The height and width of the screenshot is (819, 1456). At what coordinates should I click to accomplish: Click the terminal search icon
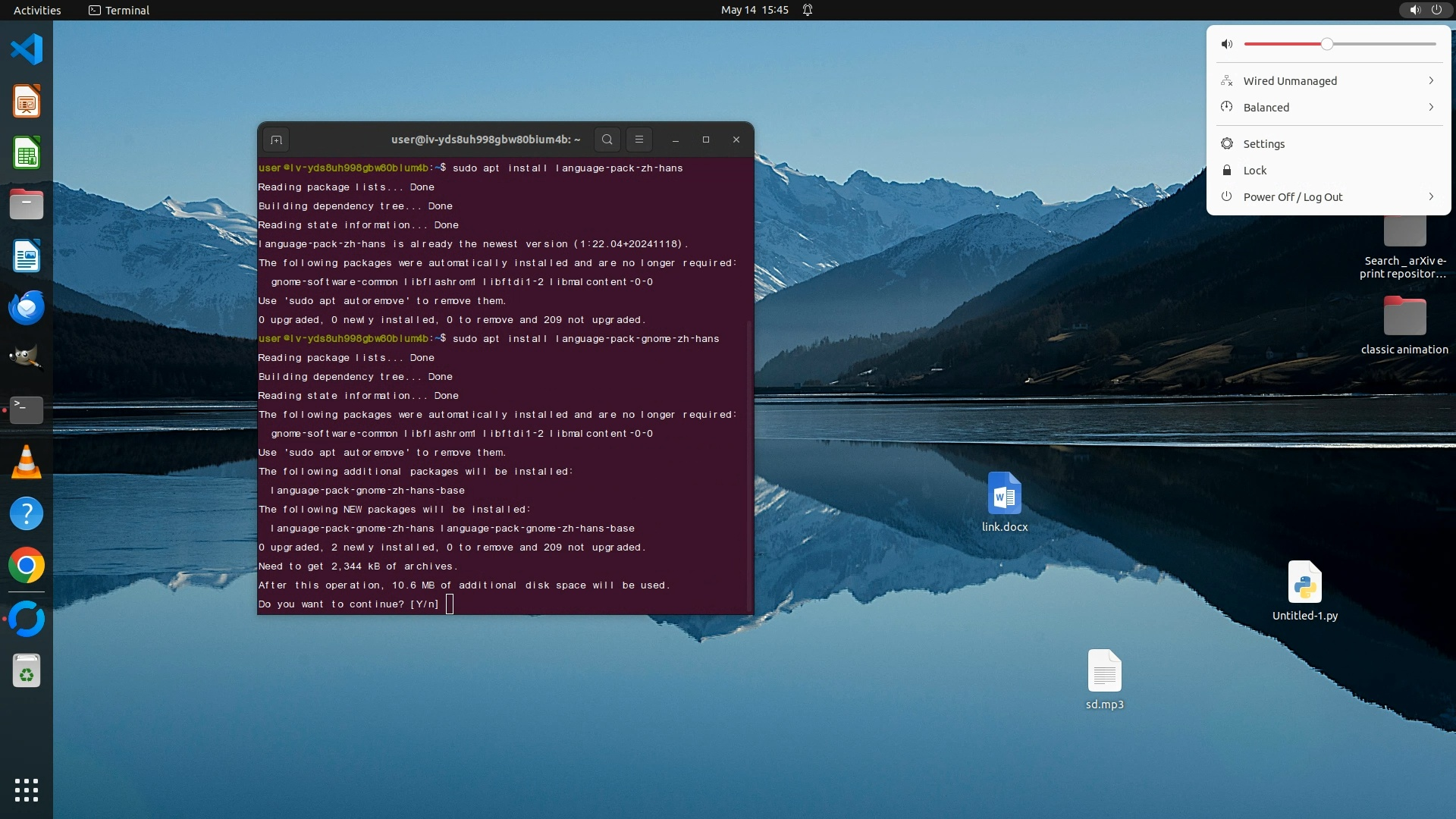607,140
